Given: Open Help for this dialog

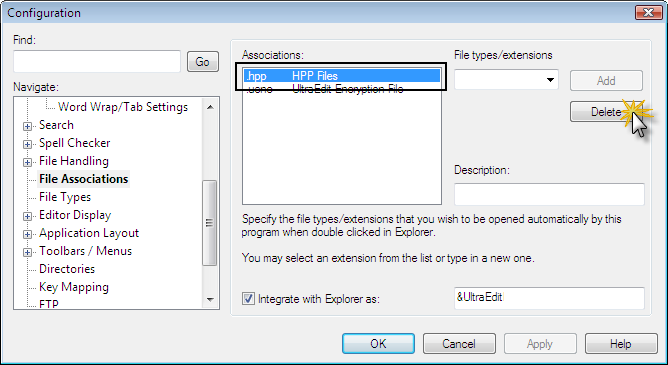Looking at the screenshot, I should click(x=621, y=344).
